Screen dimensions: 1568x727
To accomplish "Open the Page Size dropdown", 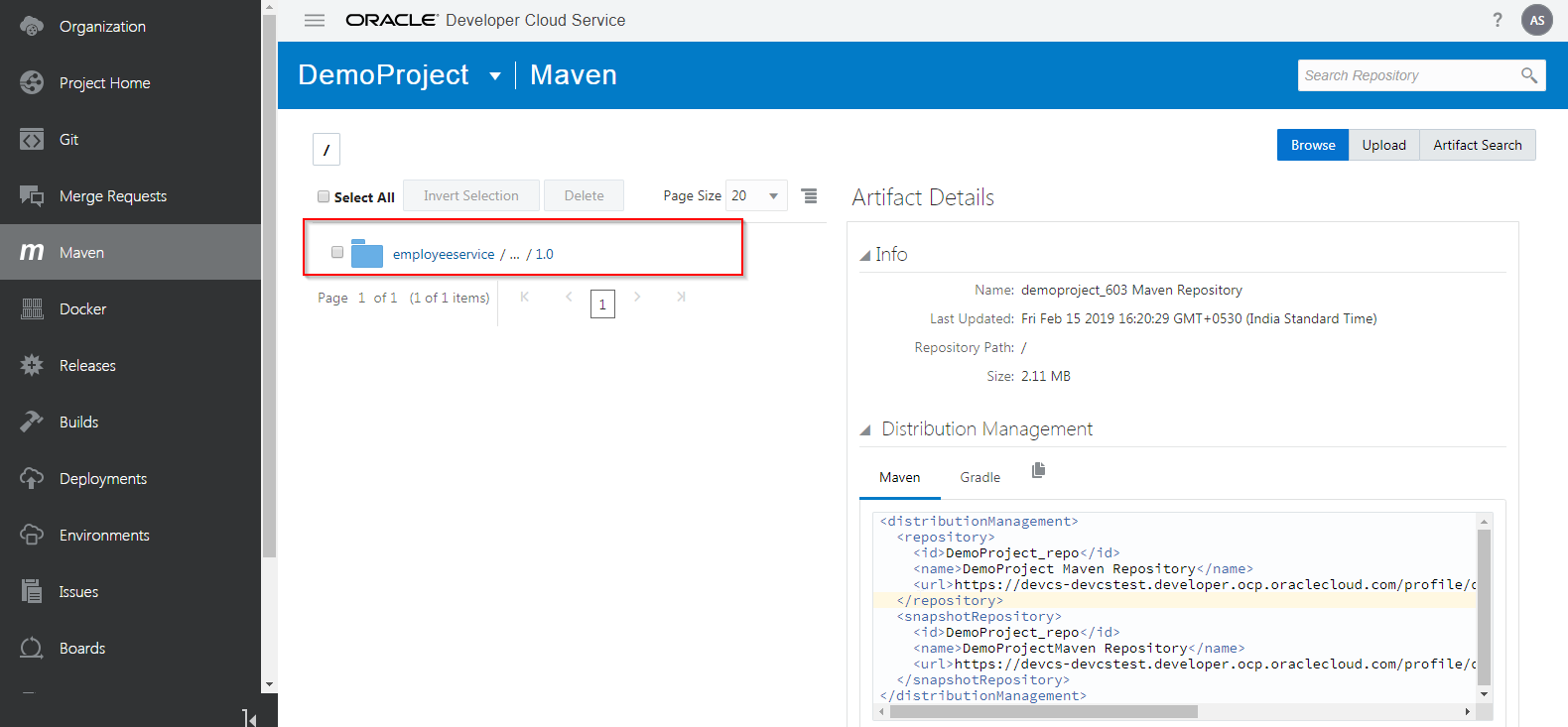I will coord(756,195).
